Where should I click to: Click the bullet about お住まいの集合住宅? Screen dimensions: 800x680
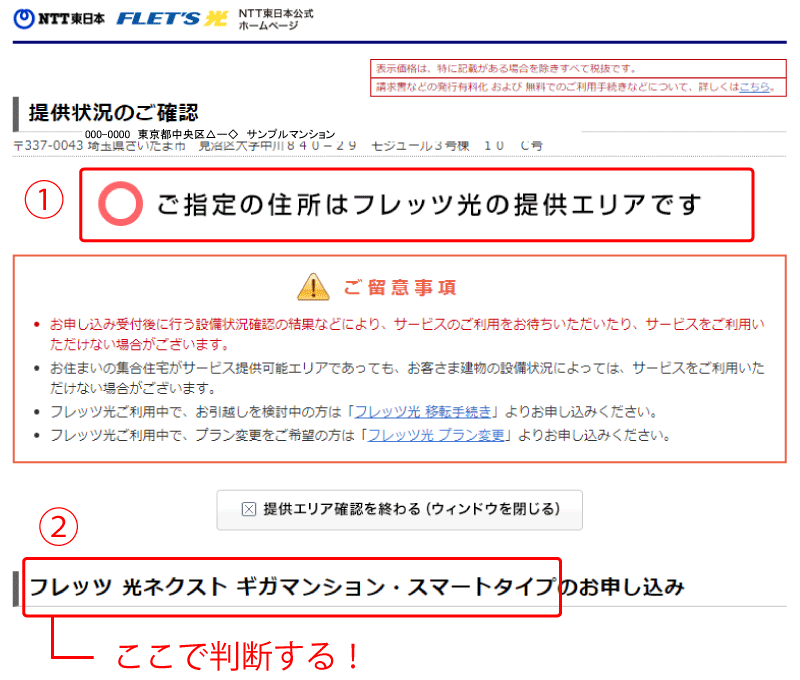407,378
